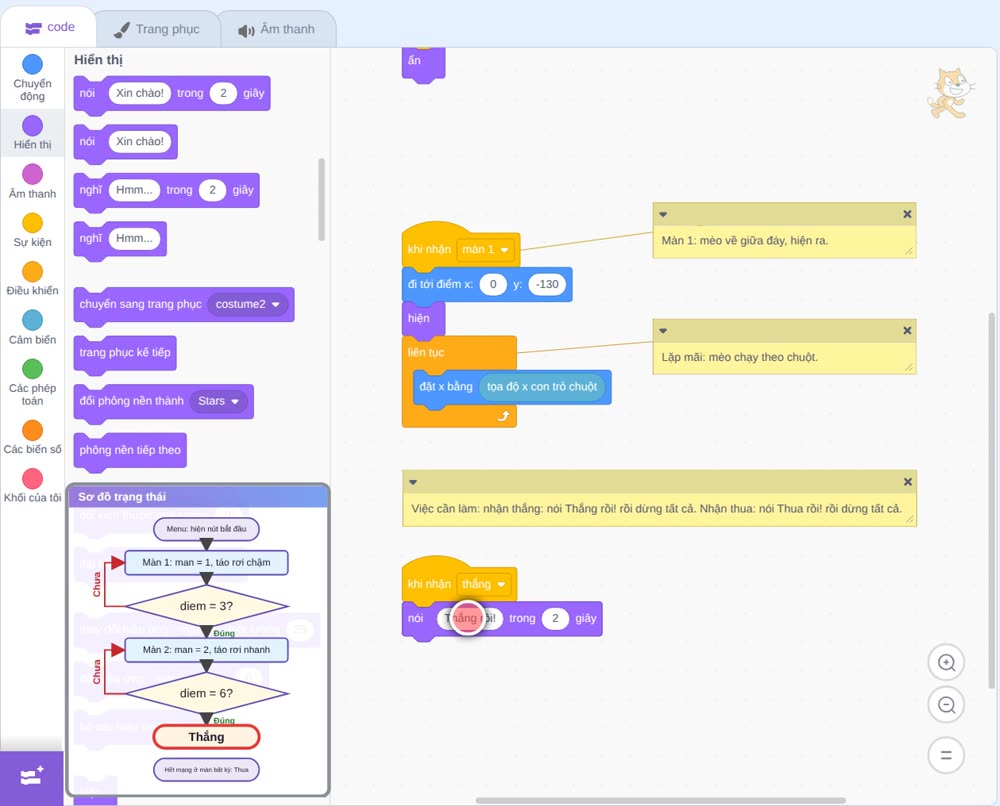Viewport: 1000px width, 806px height.
Task: Open the Các phép toán category
Action: tap(33, 382)
